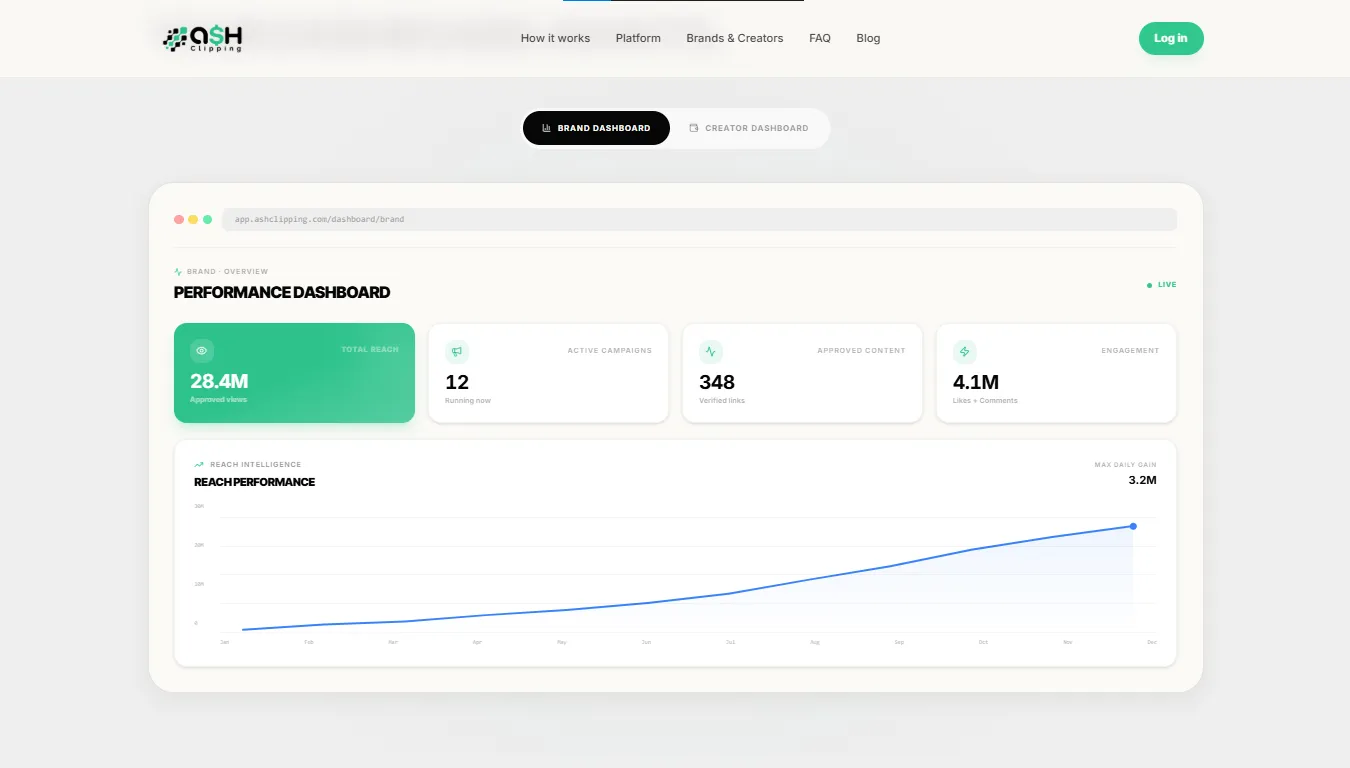Click the megaphone icon on Active Campaigns card
This screenshot has width=1350, height=768.
coord(457,351)
